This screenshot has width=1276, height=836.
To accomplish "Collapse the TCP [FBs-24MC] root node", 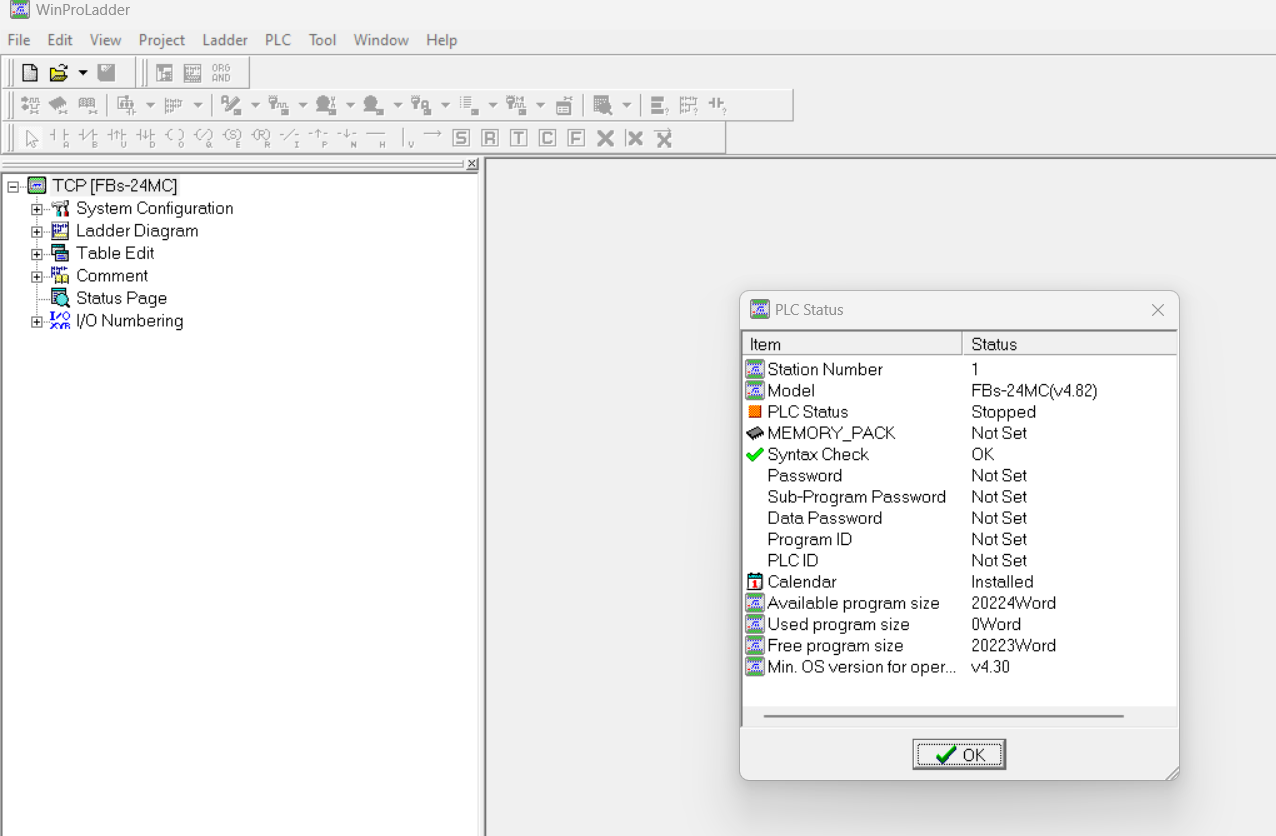I will pos(13,186).
